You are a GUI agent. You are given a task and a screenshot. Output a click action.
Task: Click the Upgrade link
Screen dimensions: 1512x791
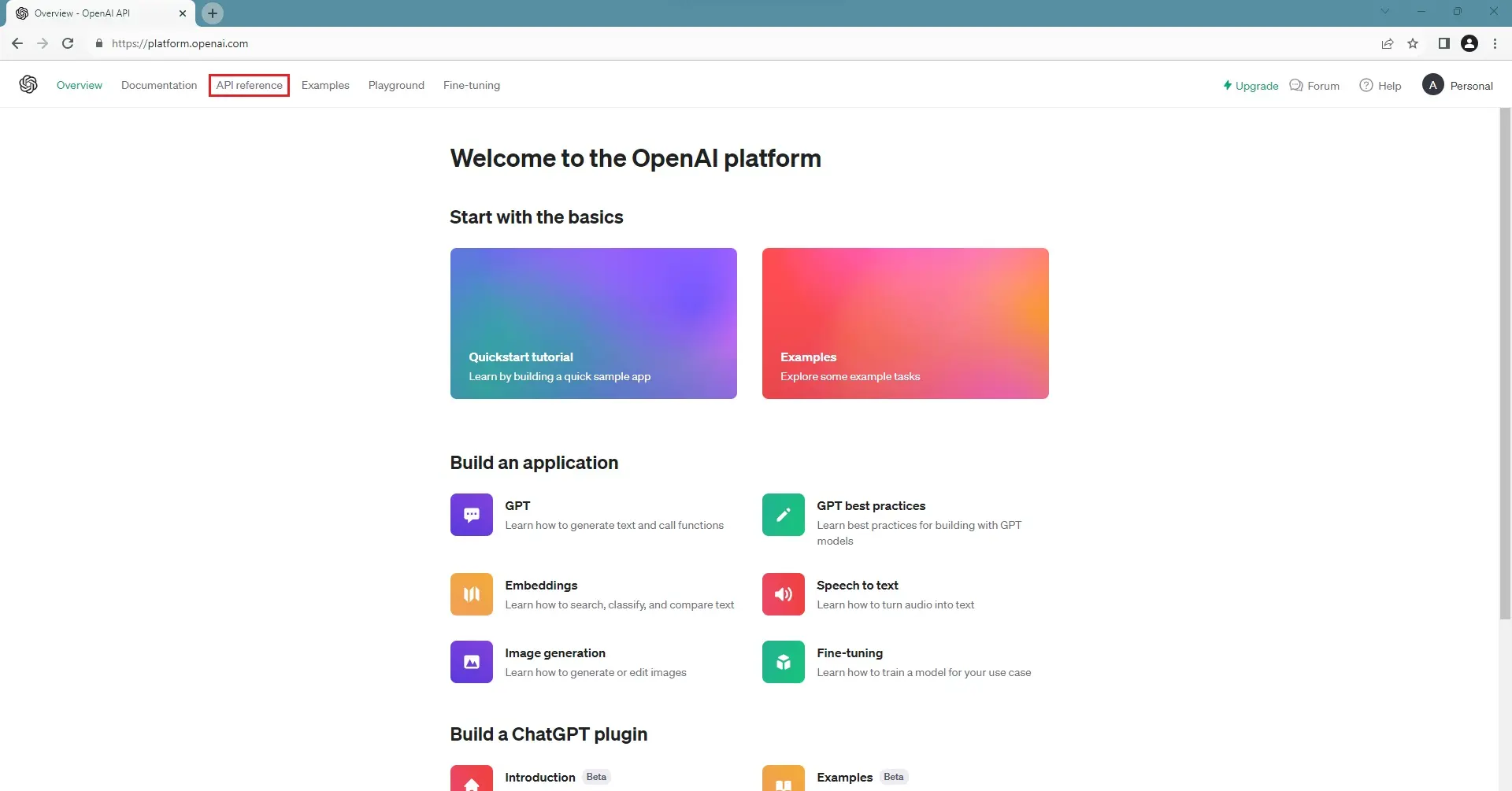click(x=1251, y=86)
